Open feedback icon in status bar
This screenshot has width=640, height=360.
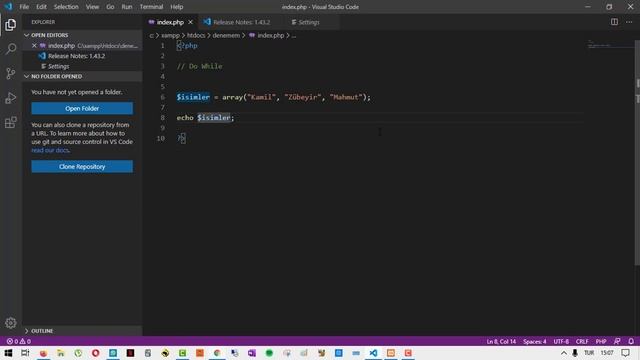(617, 341)
